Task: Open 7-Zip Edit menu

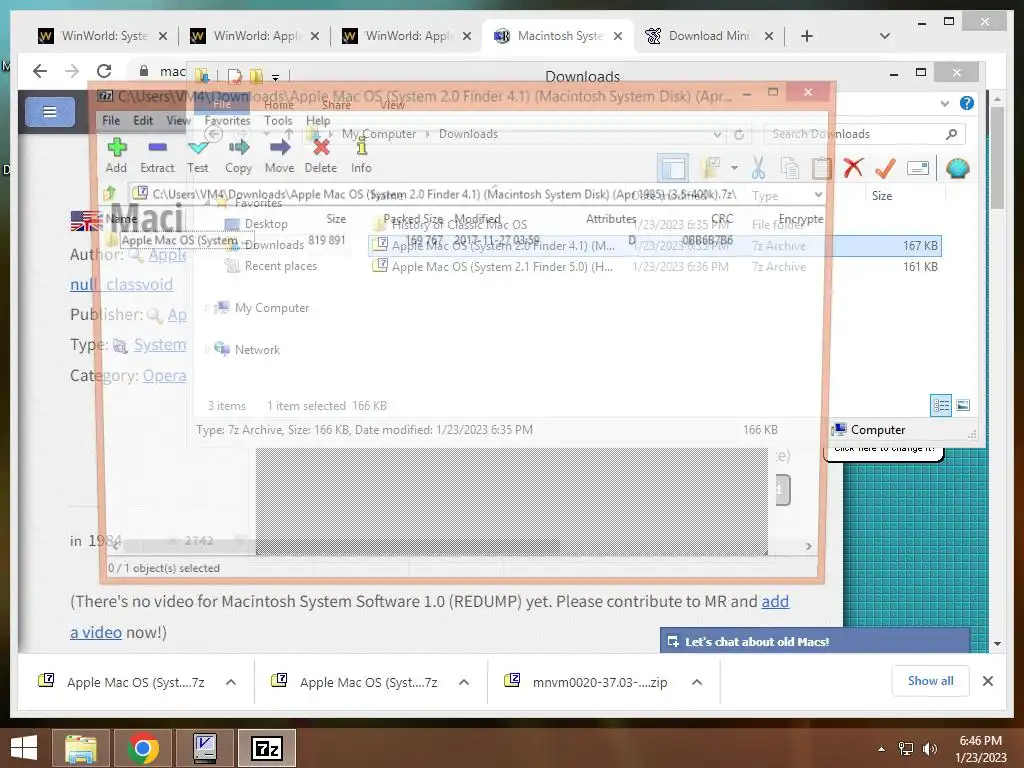Action: click(143, 120)
